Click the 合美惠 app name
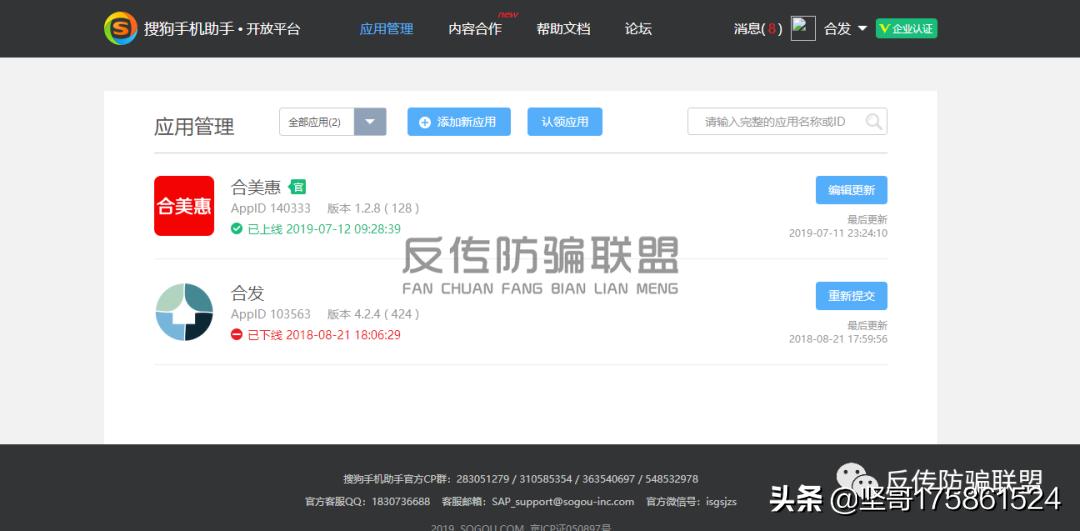The height and width of the screenshot is (531, 1080). (x=256, y=187)
